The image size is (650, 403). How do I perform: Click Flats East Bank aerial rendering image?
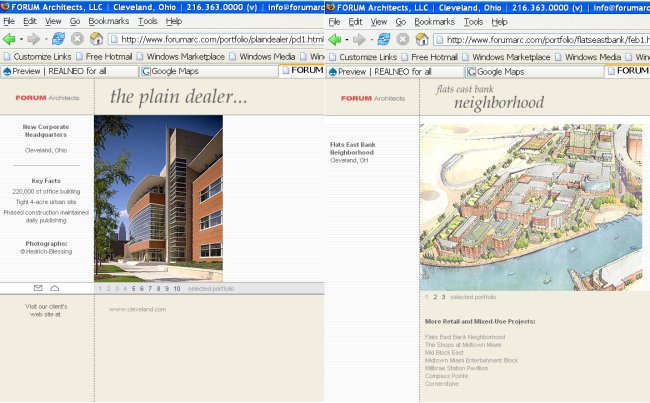531,207
